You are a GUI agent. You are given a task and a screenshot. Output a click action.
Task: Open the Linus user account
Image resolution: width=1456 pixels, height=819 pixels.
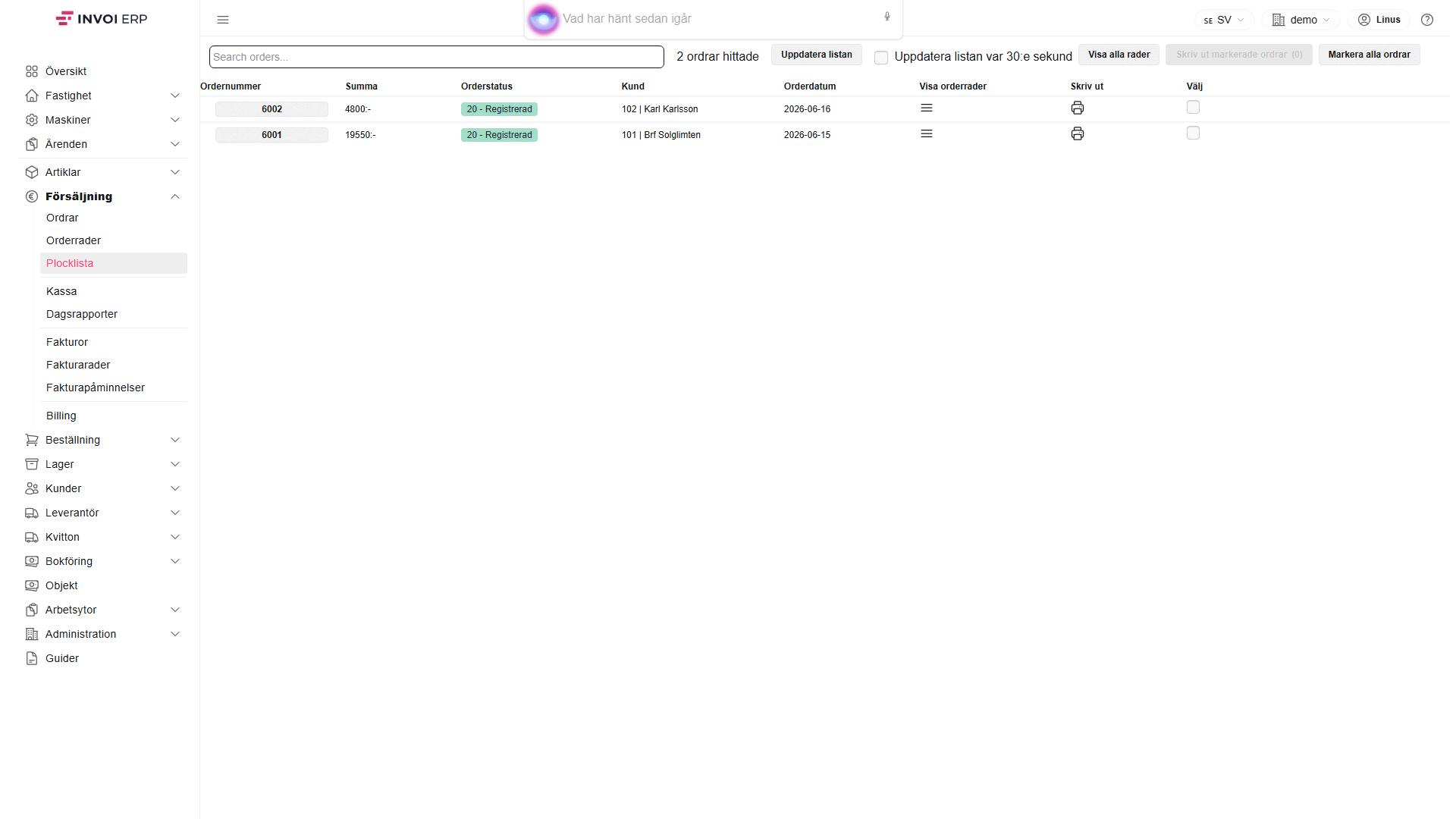(1379, 20)
